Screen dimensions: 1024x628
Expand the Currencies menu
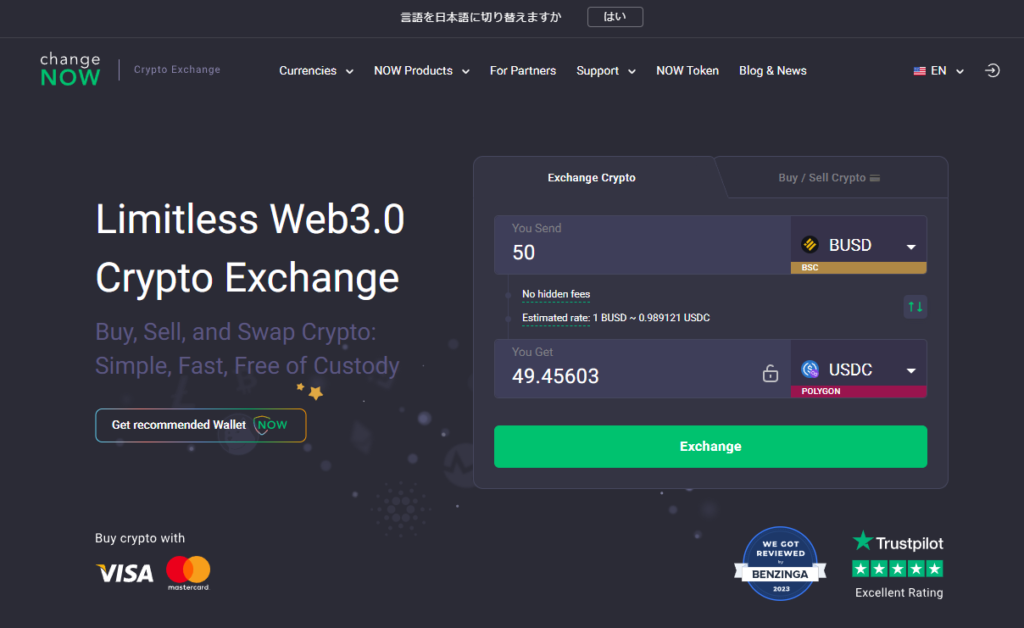tap(316, 71)
